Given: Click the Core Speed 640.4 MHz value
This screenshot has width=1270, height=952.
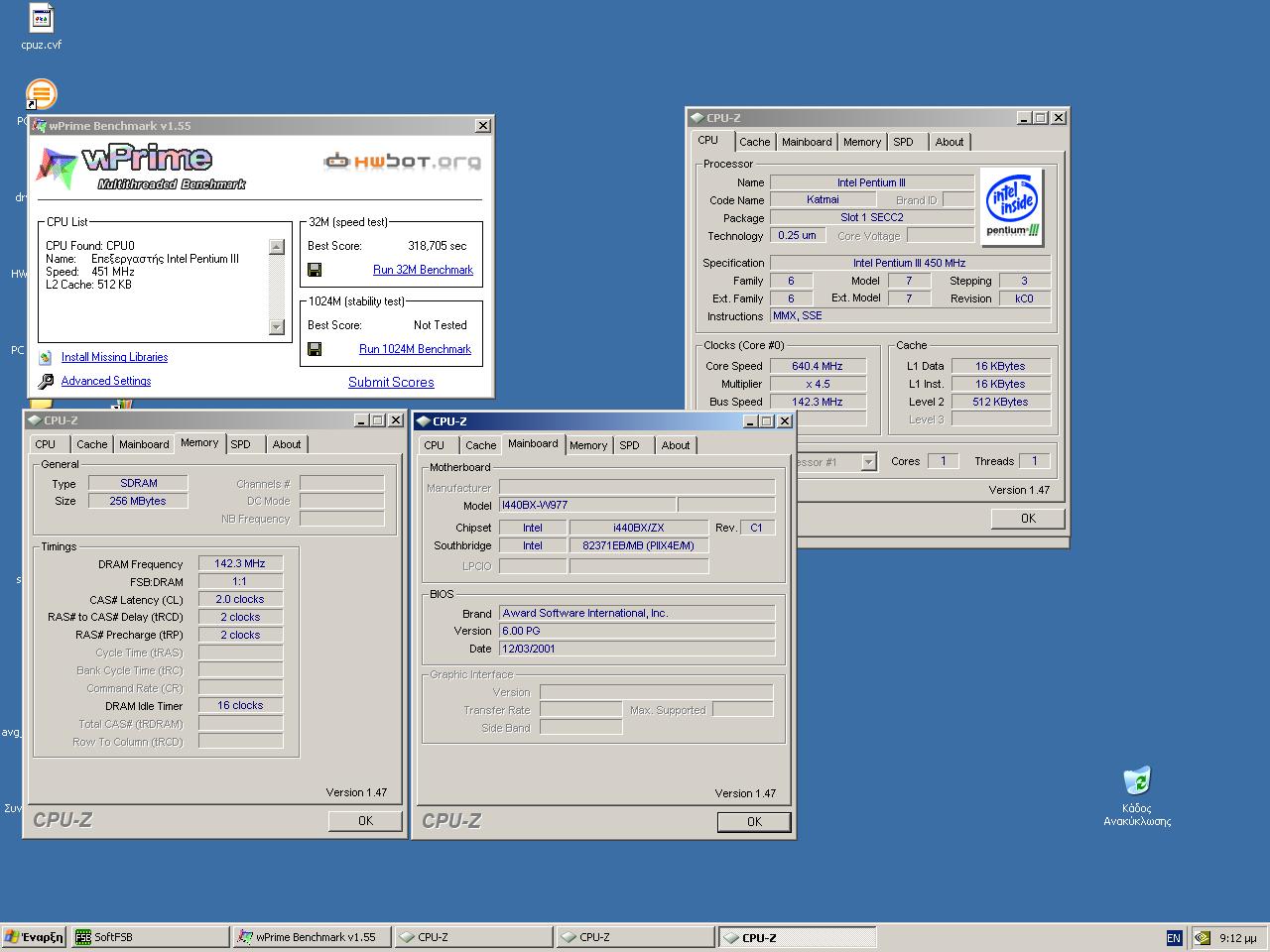Looking at the screenshot, I should tap(818, 366).
